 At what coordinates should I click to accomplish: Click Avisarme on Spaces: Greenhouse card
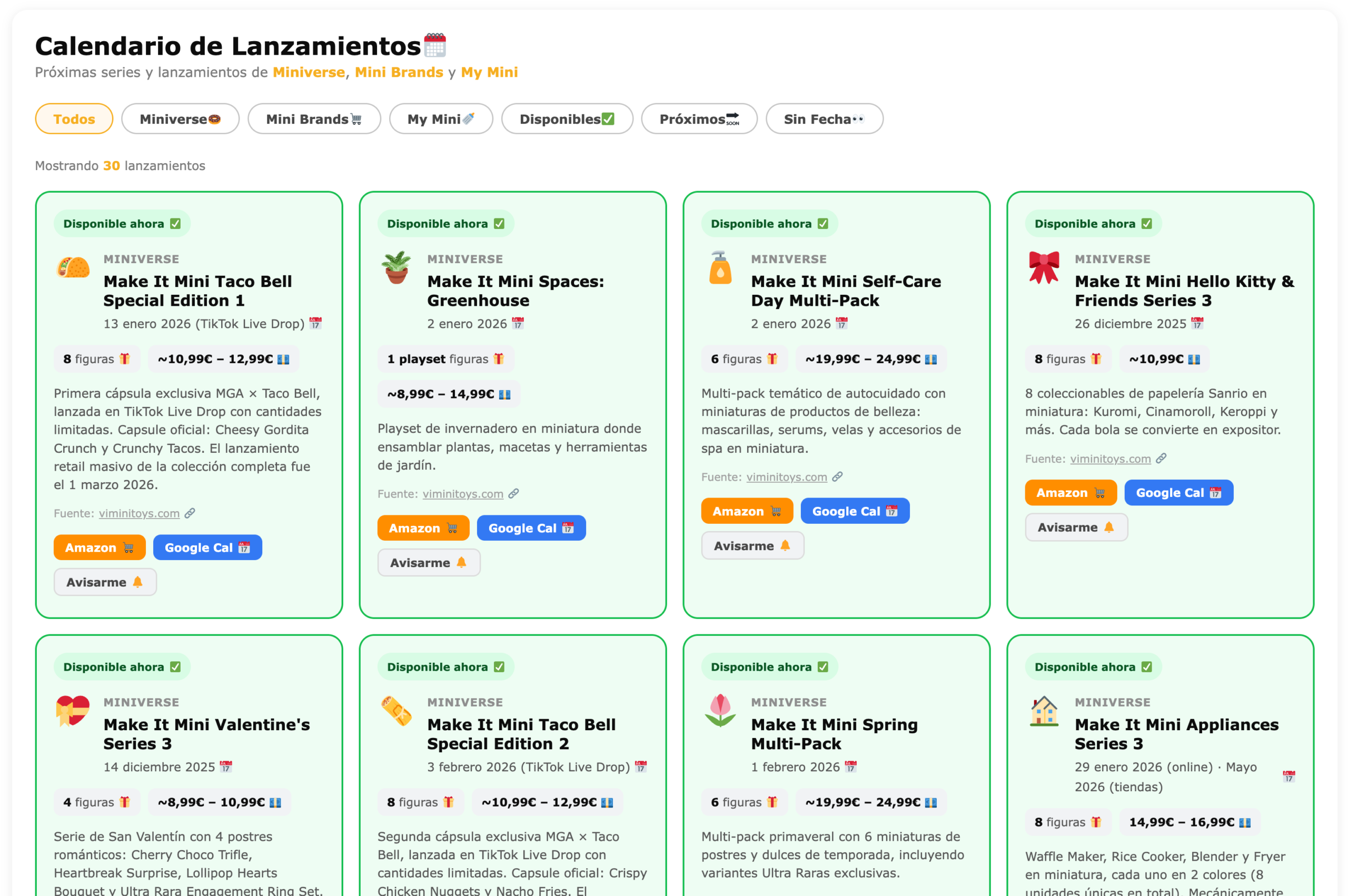tap(429, 563)
